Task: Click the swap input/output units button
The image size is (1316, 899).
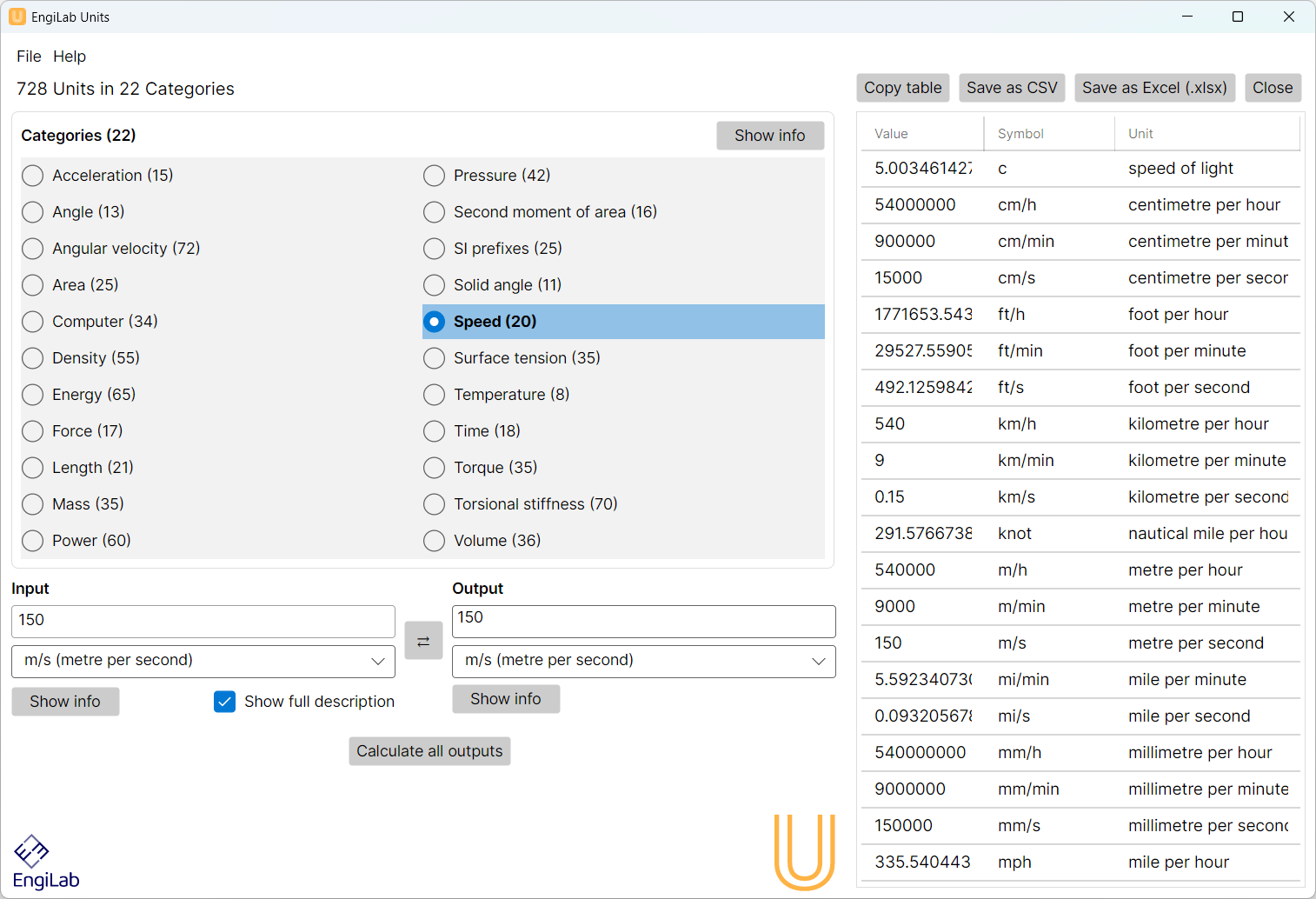Action: (423, 641)
